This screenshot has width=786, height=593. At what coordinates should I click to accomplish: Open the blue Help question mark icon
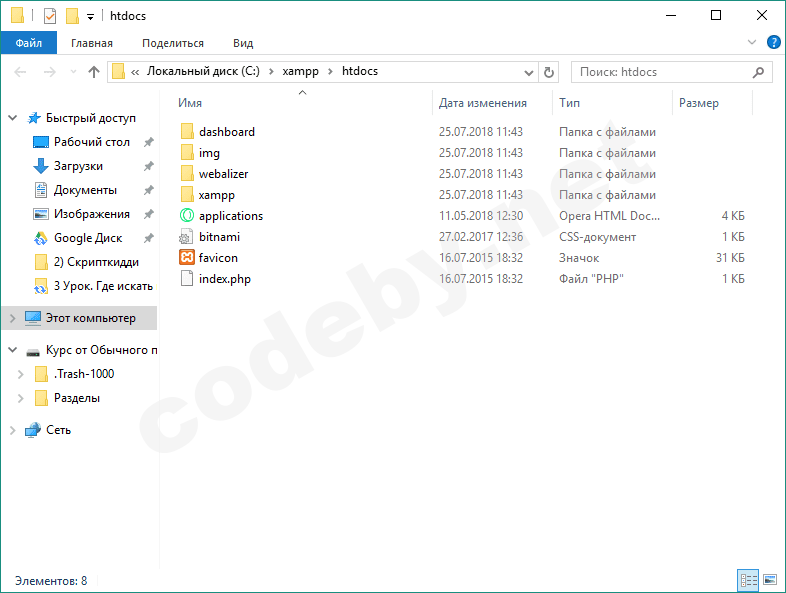coord(773,42)
